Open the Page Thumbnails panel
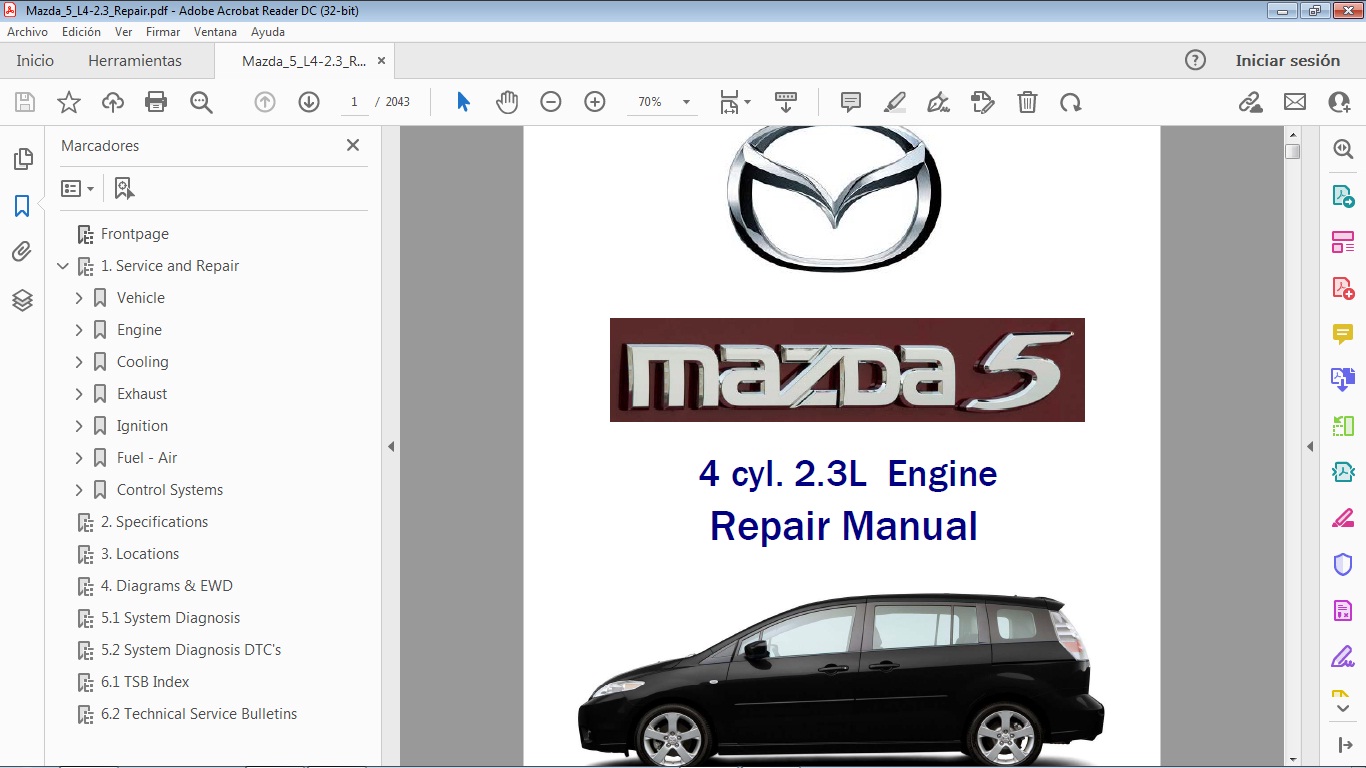 [x=22, y=158]
